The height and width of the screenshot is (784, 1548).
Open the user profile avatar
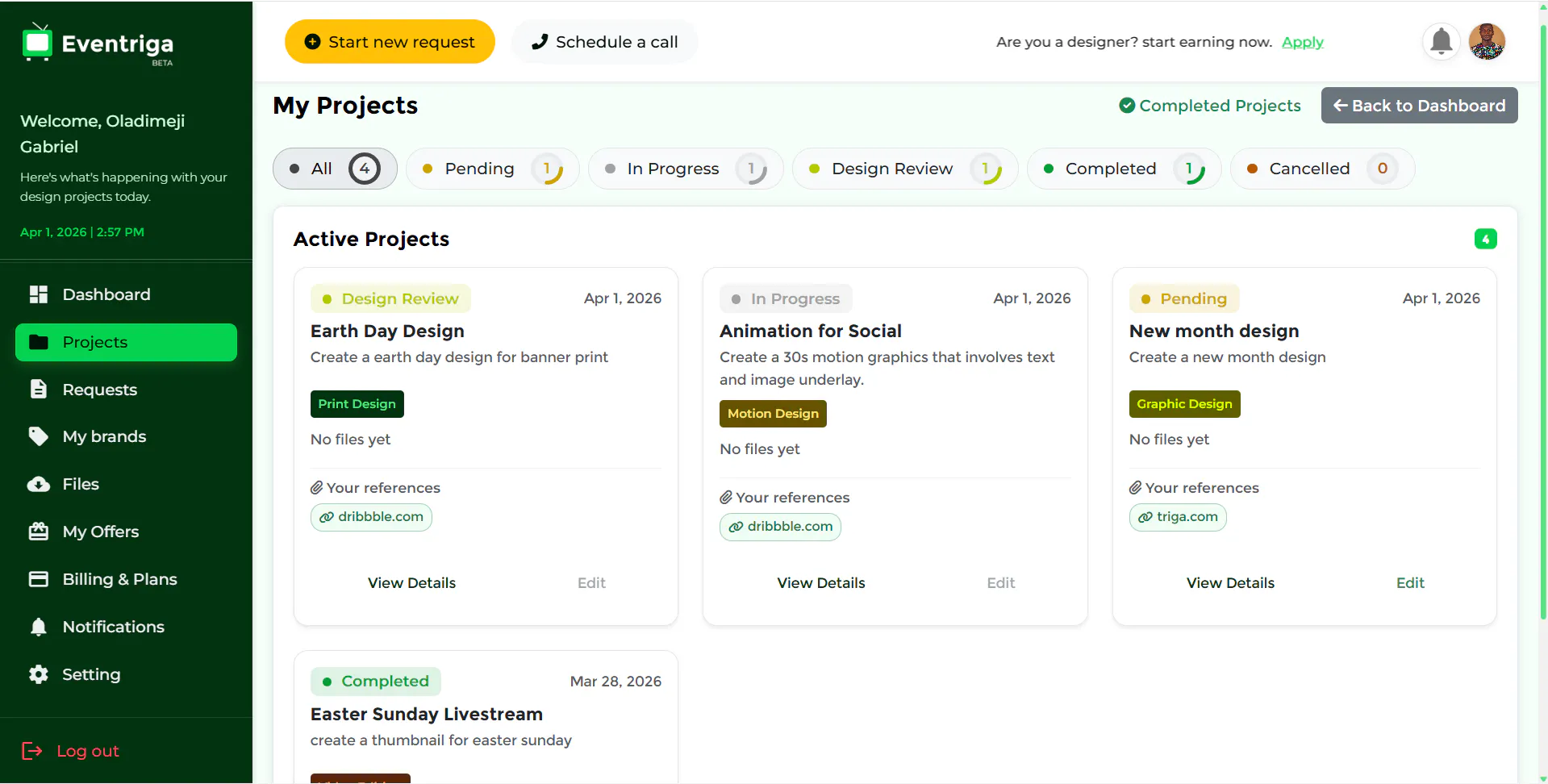pyautogui.click(x=1487, y=41)
